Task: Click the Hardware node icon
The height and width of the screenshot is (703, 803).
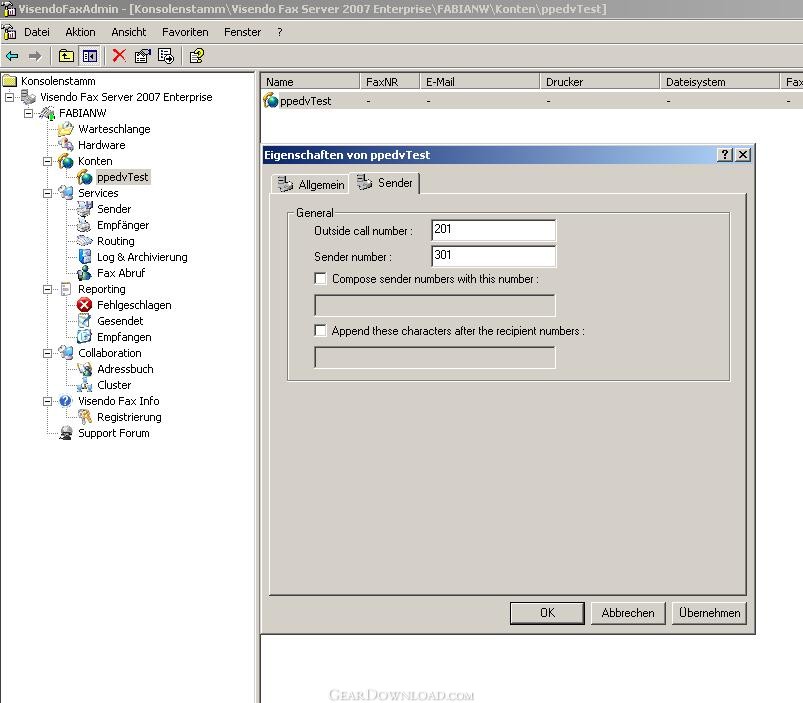Action: tap(66, 144)
